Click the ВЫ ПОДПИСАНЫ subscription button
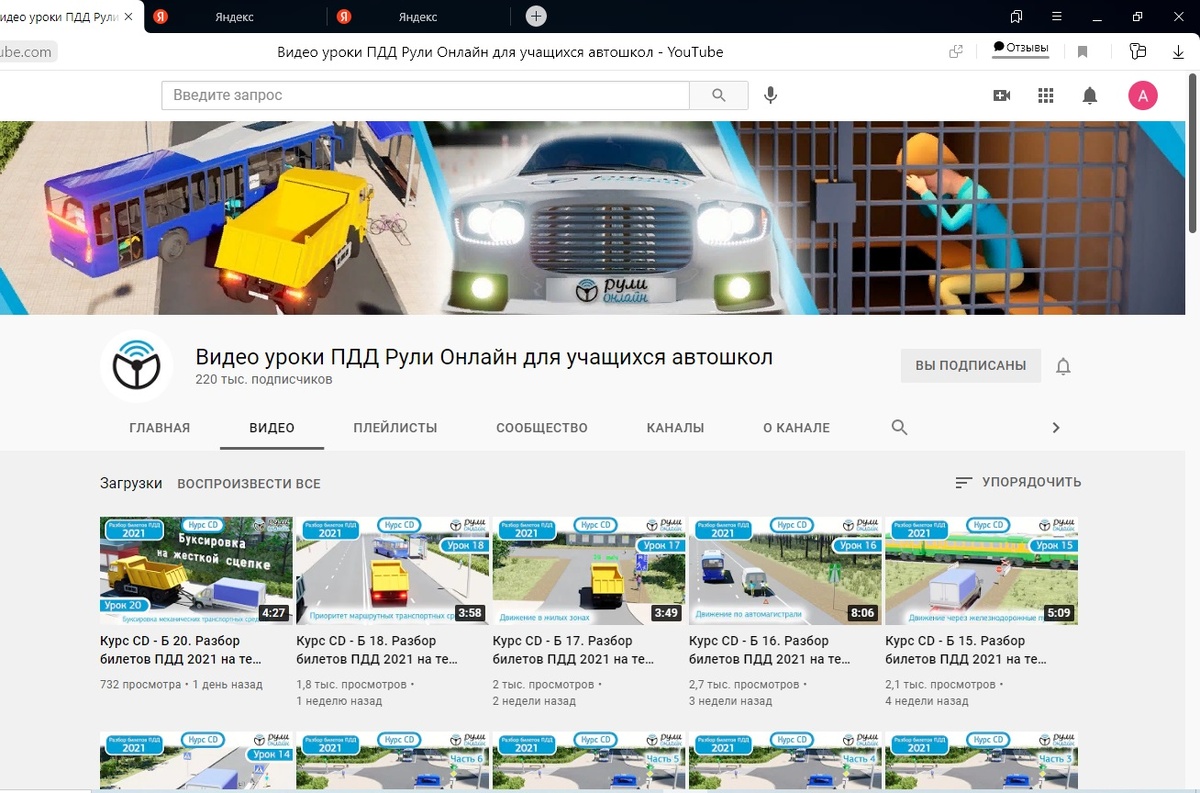Screen dimensions: 1200x793 (971, 366)
